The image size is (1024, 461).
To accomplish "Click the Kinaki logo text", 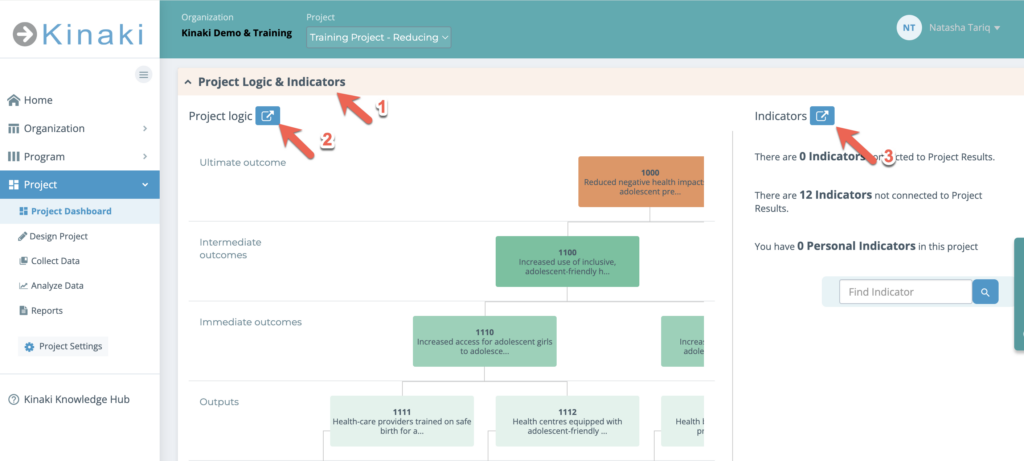I will click(x=92, y=34).
